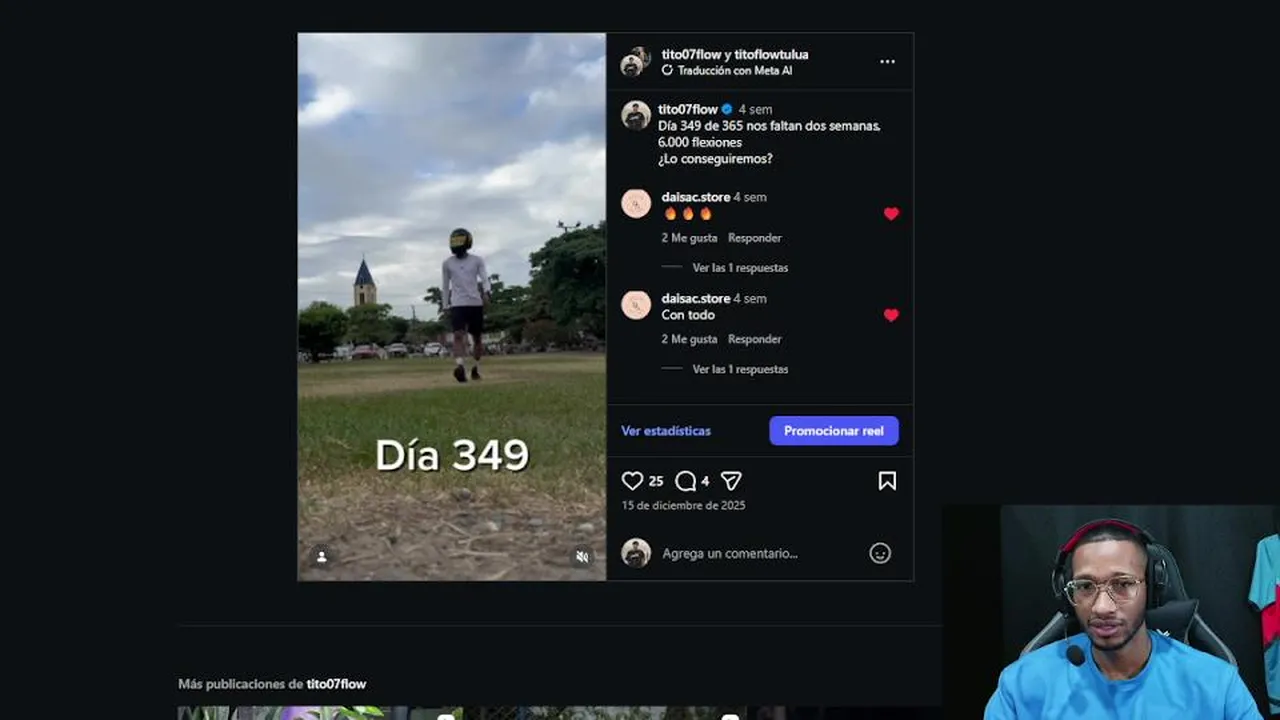This screenshot has height=720, width=1280.
Task: Focus the 'Agrega un comentario...' field
Action: (760, 553)
